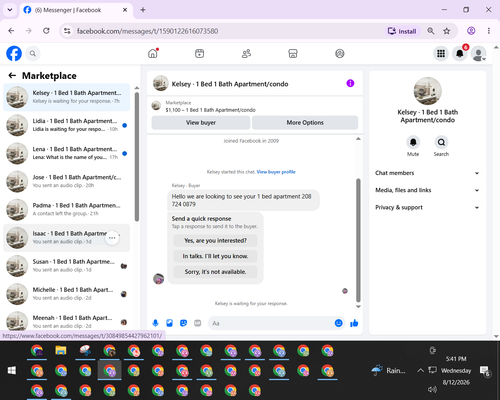Select the Messenger | Facebook tab
500x400 pixels.
tap(76, 10)
